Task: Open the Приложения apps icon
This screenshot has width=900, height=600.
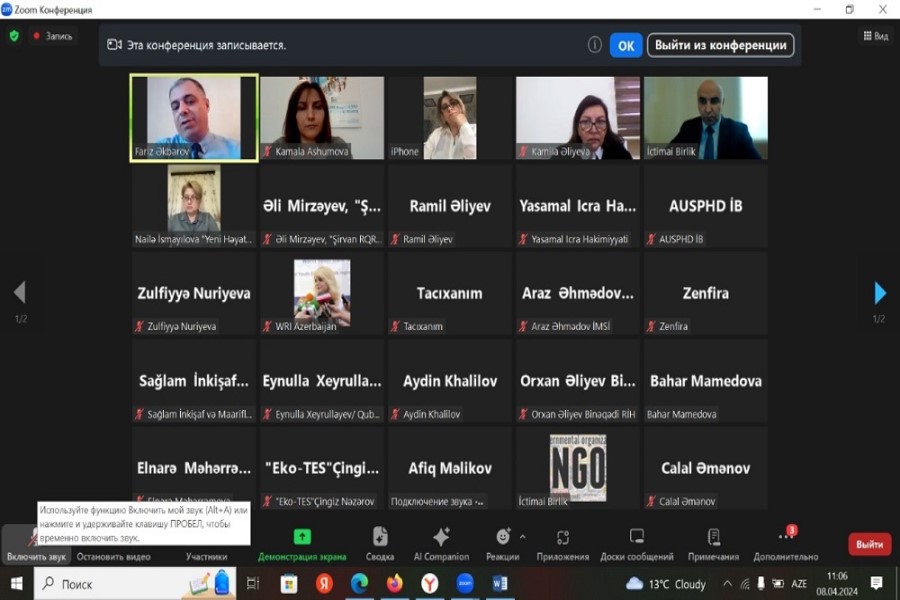Action: [562, 537]
